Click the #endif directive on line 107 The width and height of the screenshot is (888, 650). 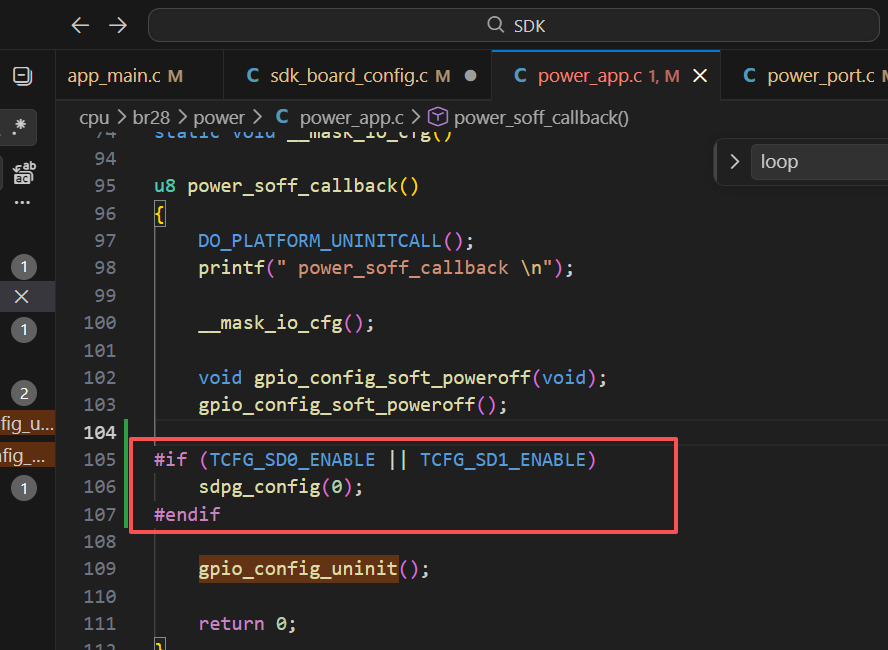coord(187,515)
